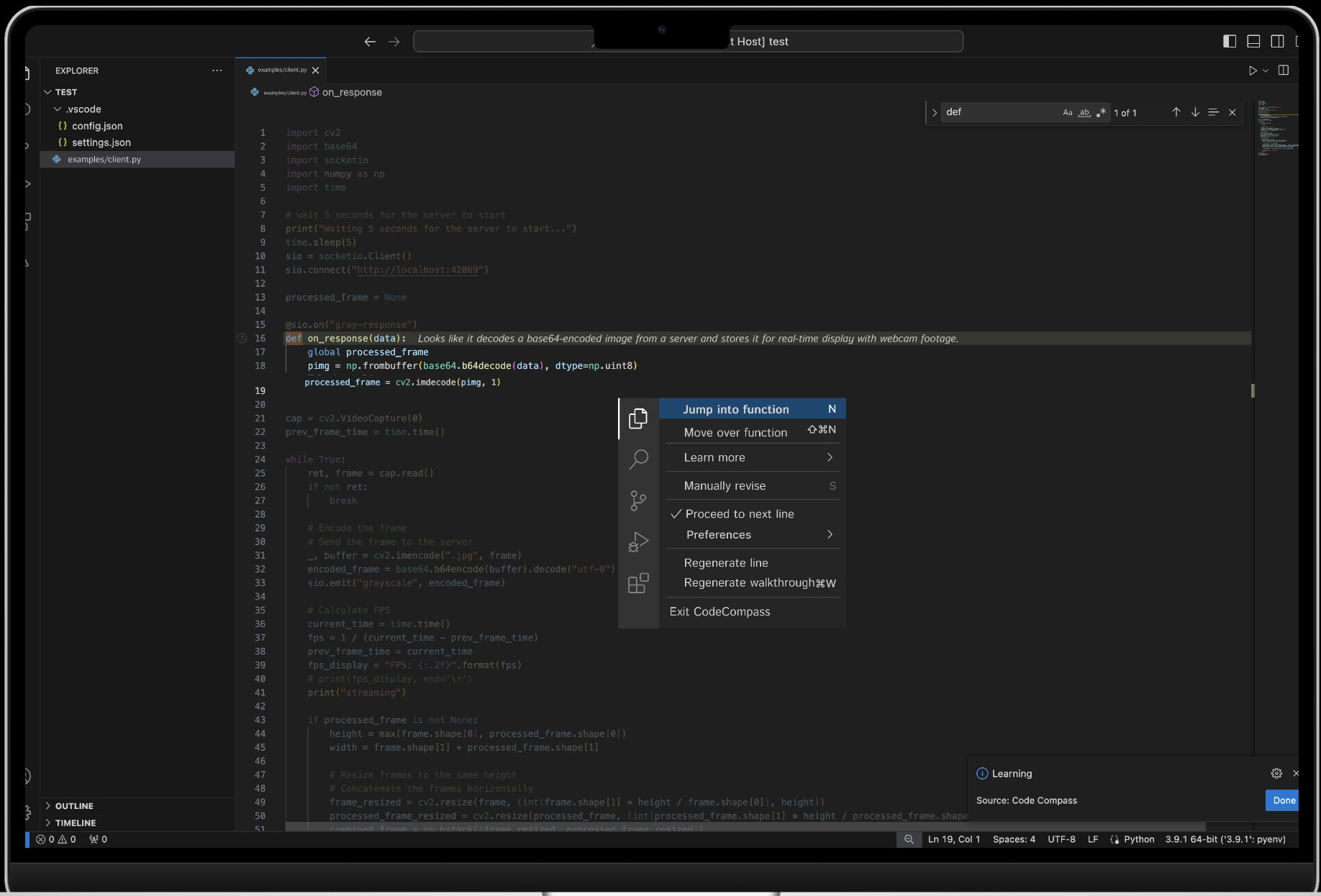Expand the TIMELINE section

click(x=76, y=823)
